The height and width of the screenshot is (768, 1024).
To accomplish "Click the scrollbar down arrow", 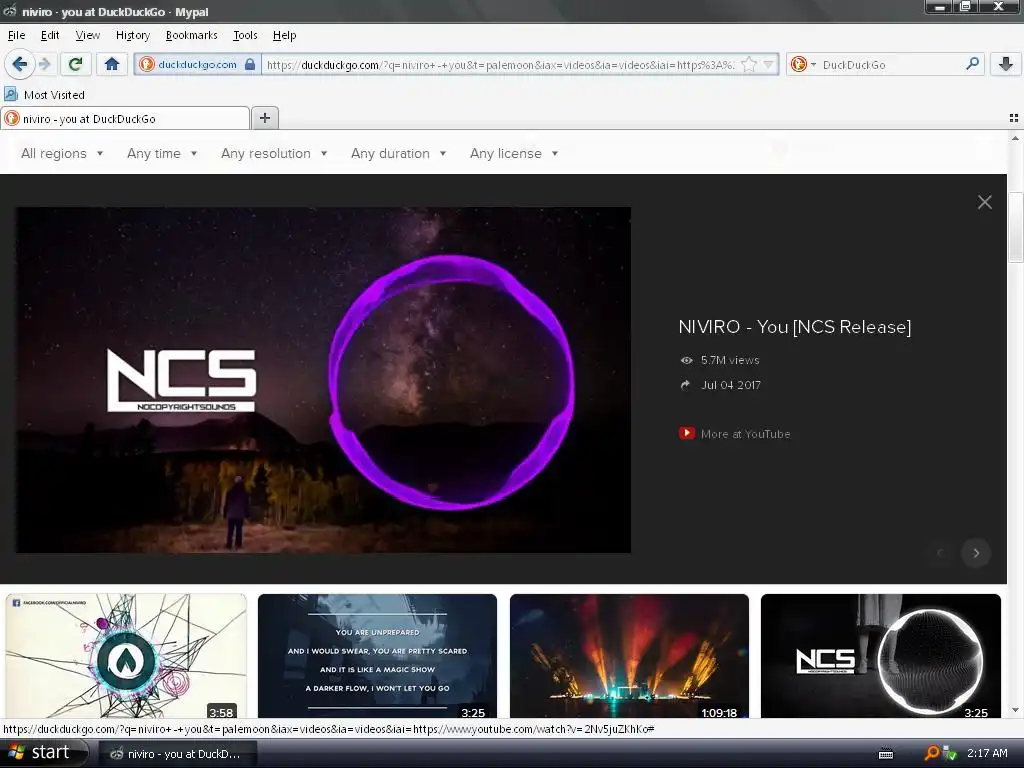I will pyautogui.click(x=1016, y=711).
